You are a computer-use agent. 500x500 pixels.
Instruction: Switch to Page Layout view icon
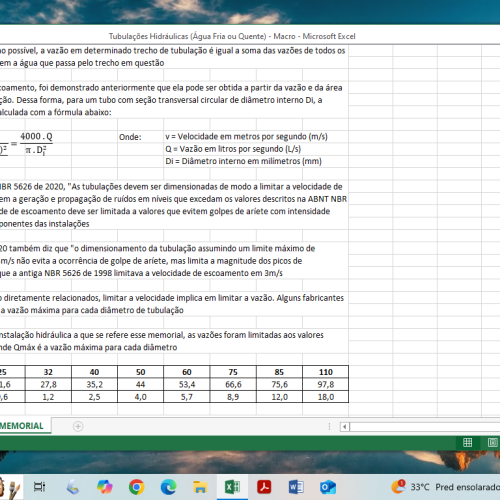point(493,442)
